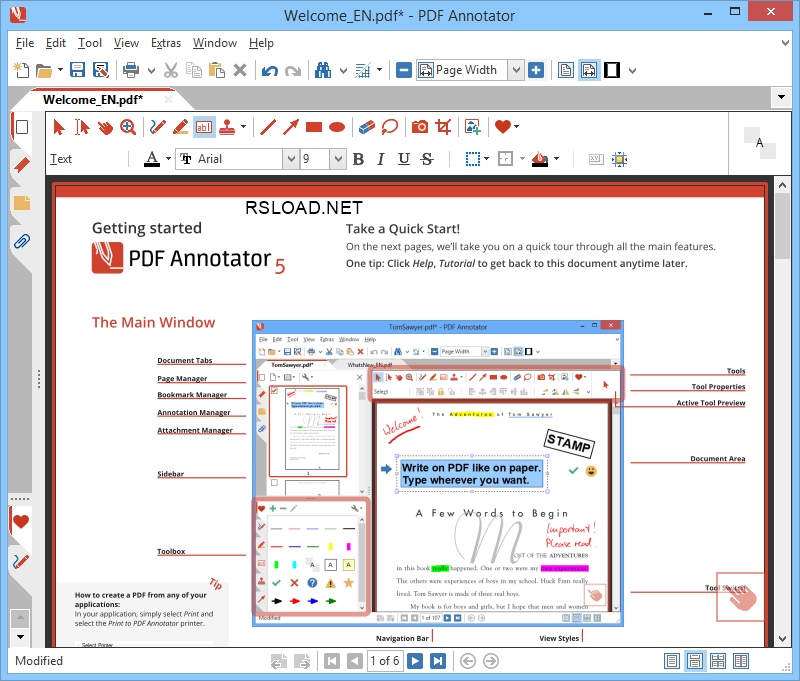Delete using the X toolbar icon
The width and height of the screenshot is (800, 681).
coord(240,70)
